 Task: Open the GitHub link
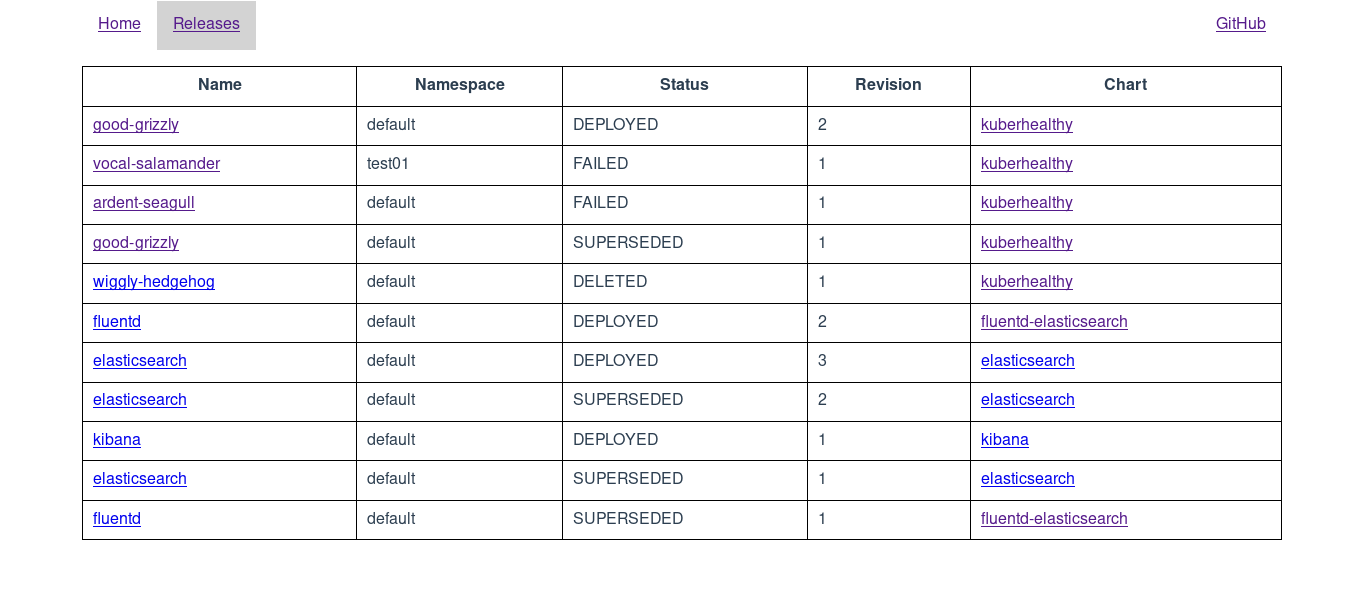1240,23
